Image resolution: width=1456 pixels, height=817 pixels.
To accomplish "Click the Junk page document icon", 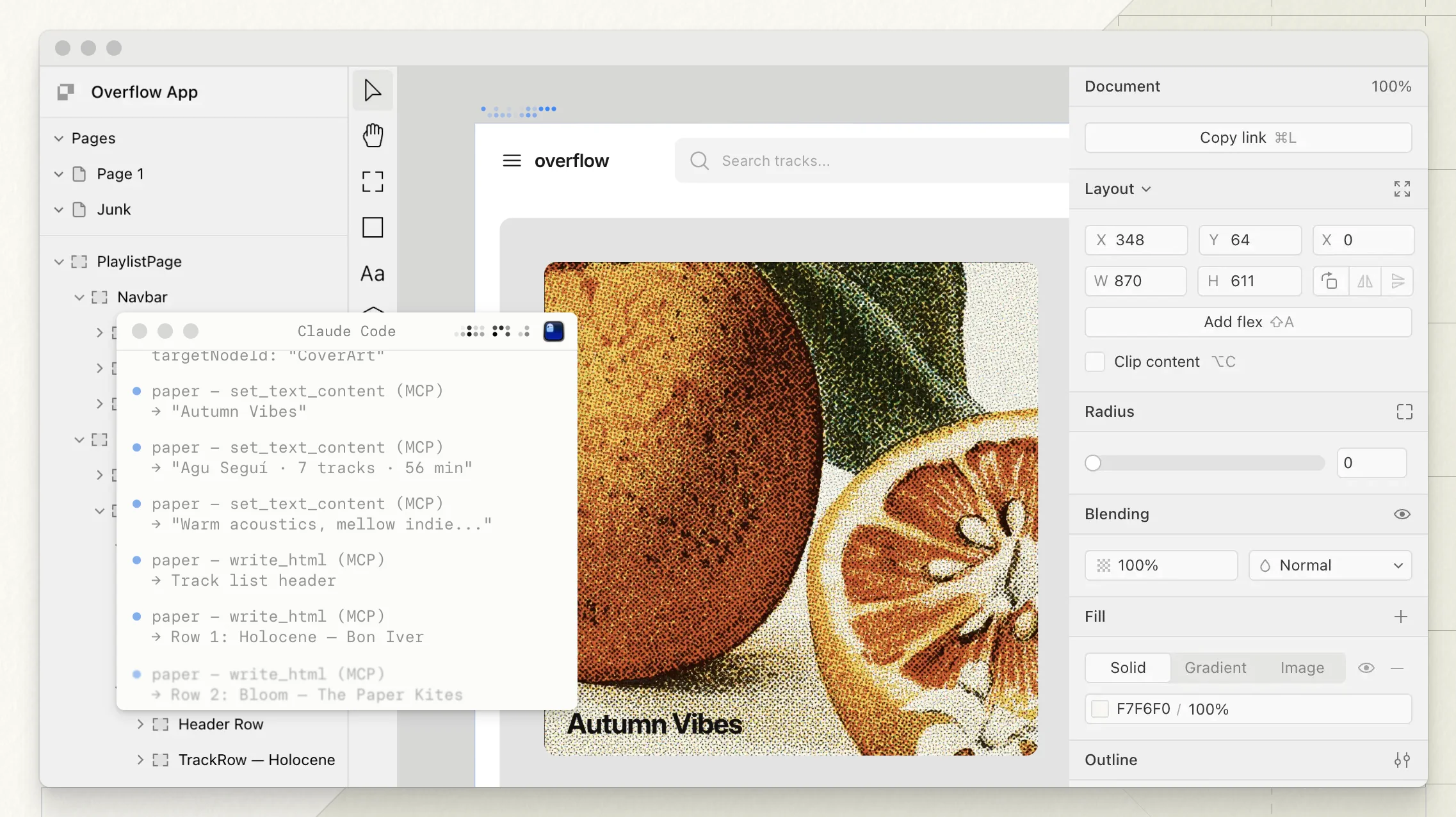I will tap(79, 210).
